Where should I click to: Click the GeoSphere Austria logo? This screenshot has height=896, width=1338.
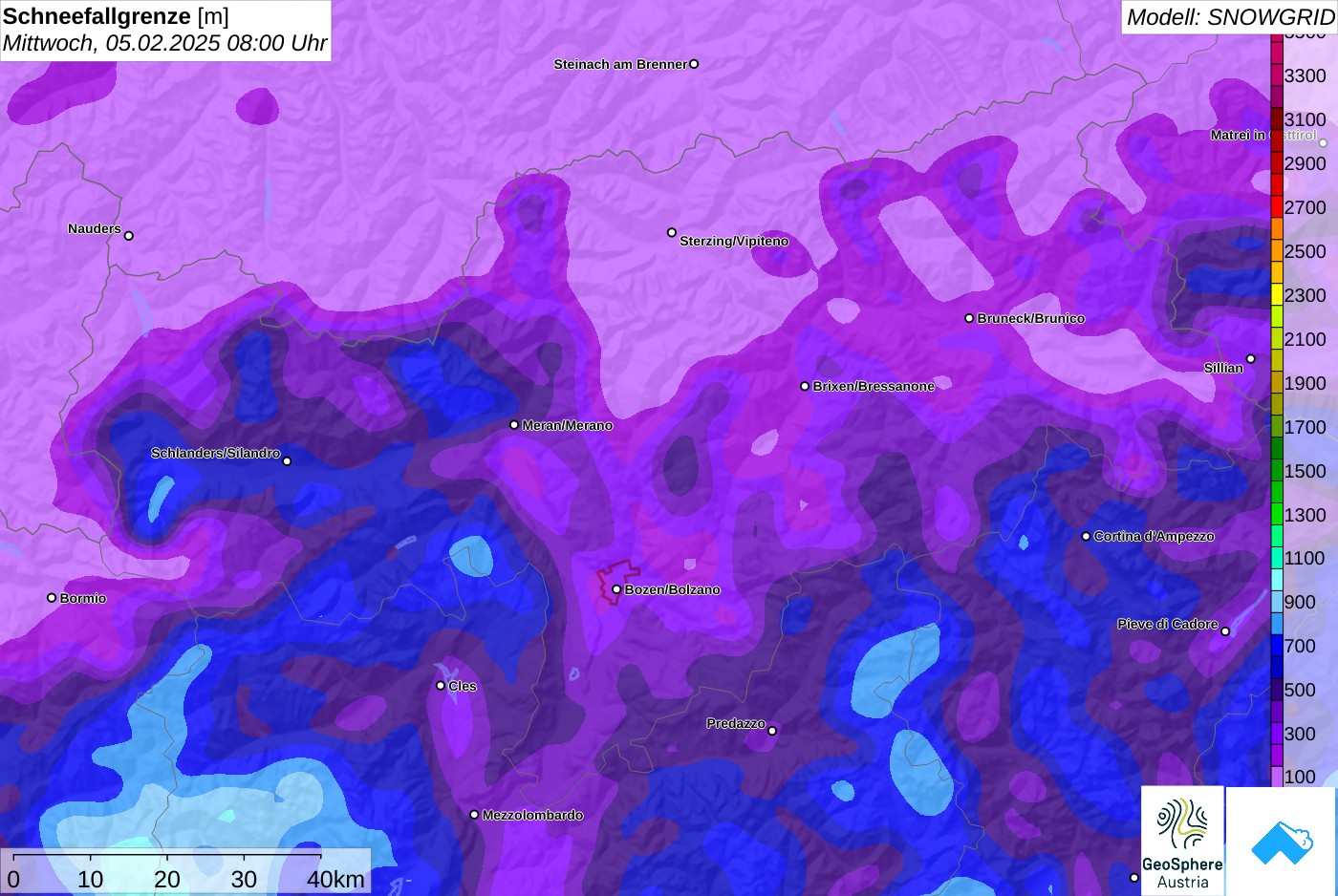pos(1182,841)
